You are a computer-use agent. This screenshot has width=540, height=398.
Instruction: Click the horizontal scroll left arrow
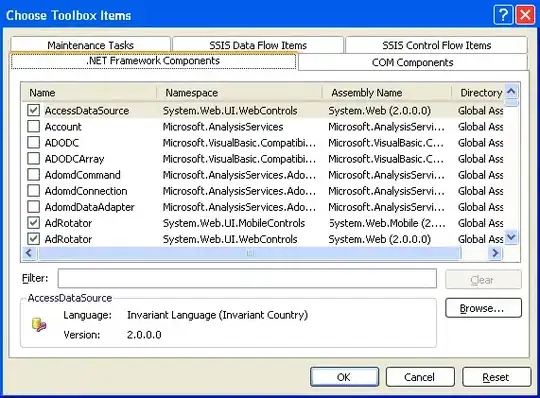tap(29, 253)
